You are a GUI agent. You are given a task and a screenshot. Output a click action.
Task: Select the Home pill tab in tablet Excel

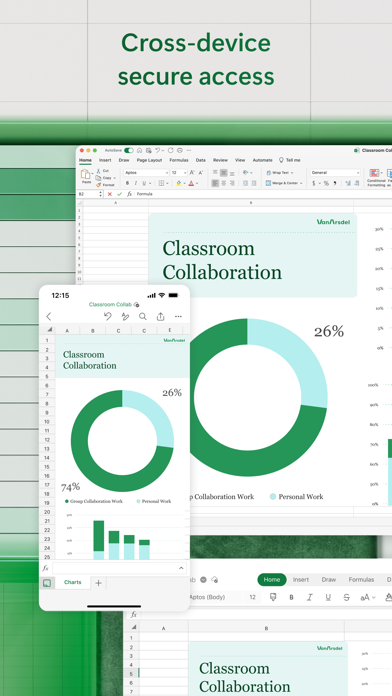pos(272,580)
